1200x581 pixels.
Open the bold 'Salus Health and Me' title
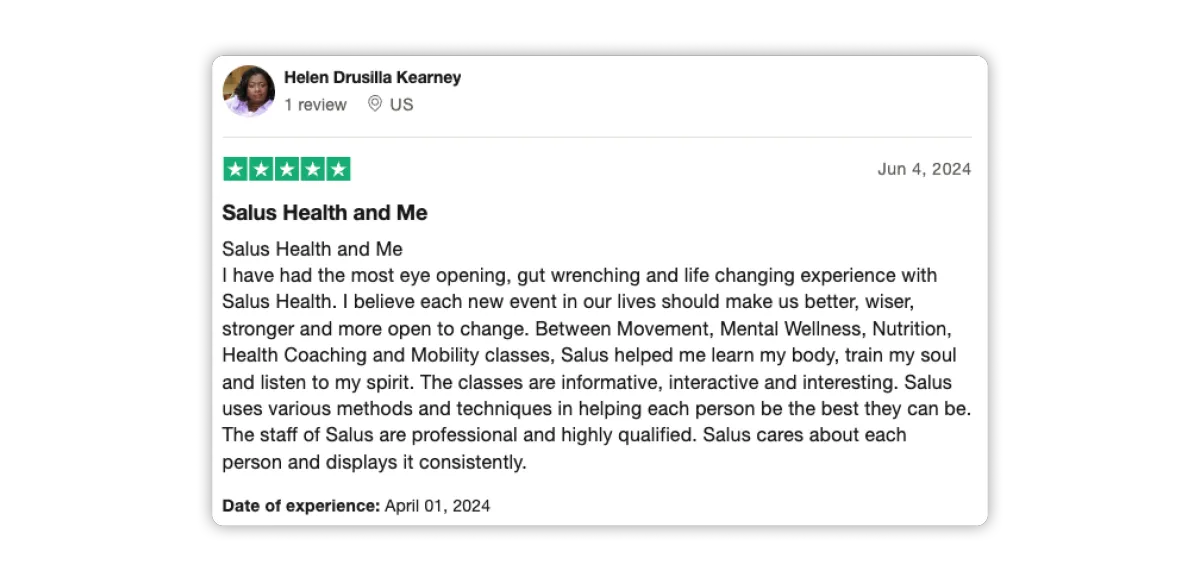point(325,213)
